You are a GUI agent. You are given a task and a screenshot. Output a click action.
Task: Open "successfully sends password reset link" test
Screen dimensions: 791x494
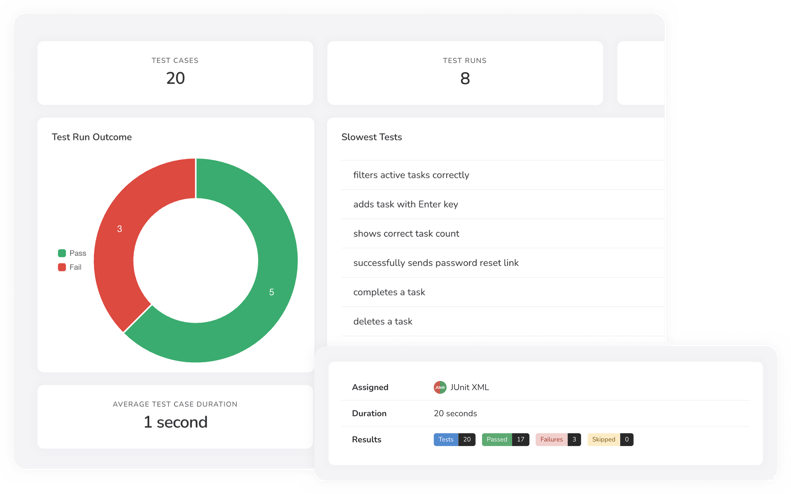coord(435,263)
